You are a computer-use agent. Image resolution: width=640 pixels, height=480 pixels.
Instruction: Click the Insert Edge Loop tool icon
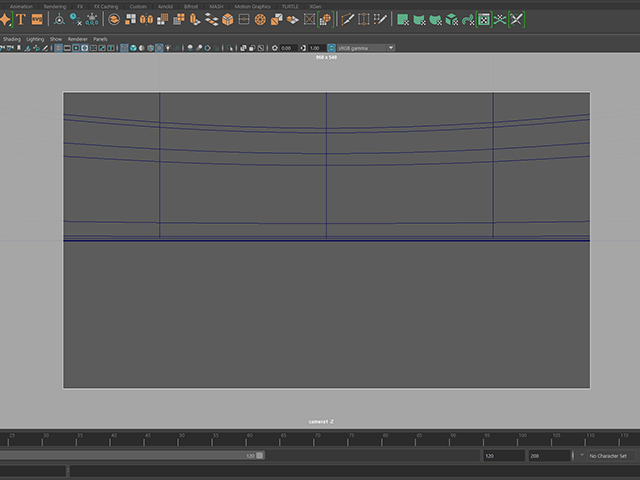[363, 19]
